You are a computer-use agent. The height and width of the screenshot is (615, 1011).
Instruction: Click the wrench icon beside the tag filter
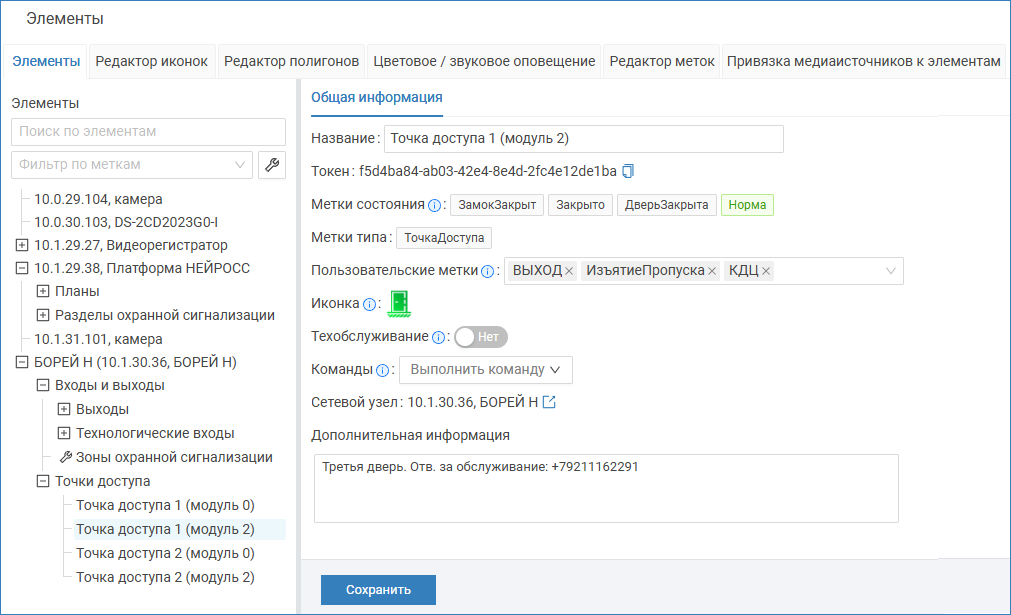[x=272, y=165]
